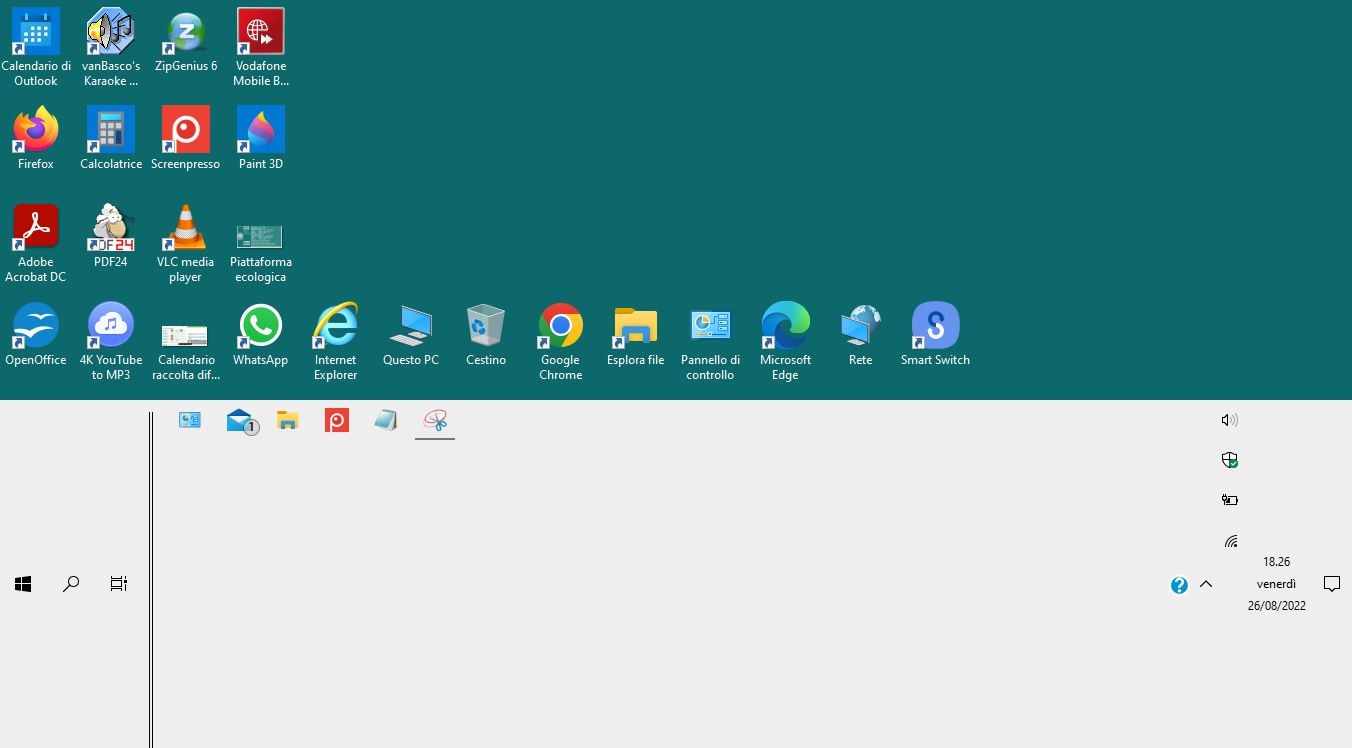Image resolution: width=1352 pixels, height=748 pixels.
Task: Open ZipGenius 6 desktop icon
Action: pos(186,40)
